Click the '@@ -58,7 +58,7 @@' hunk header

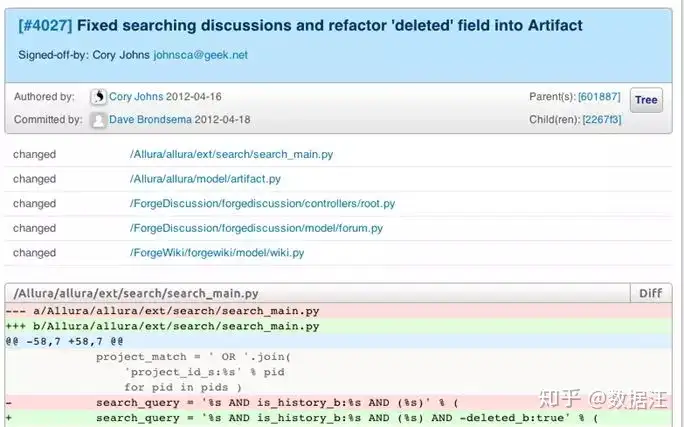[x=339, y=342]
